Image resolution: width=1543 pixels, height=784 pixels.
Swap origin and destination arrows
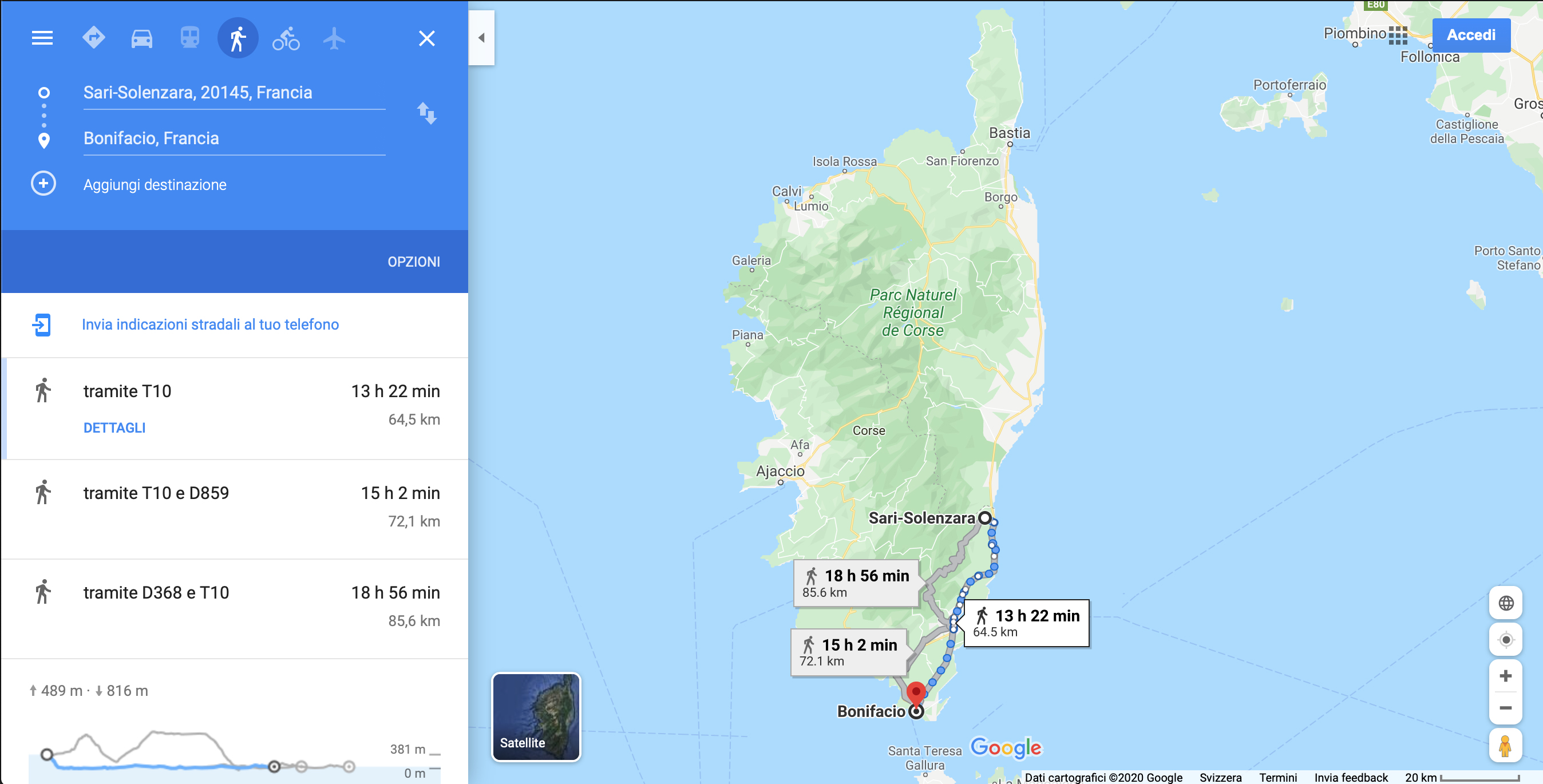[x=427, y=113]
